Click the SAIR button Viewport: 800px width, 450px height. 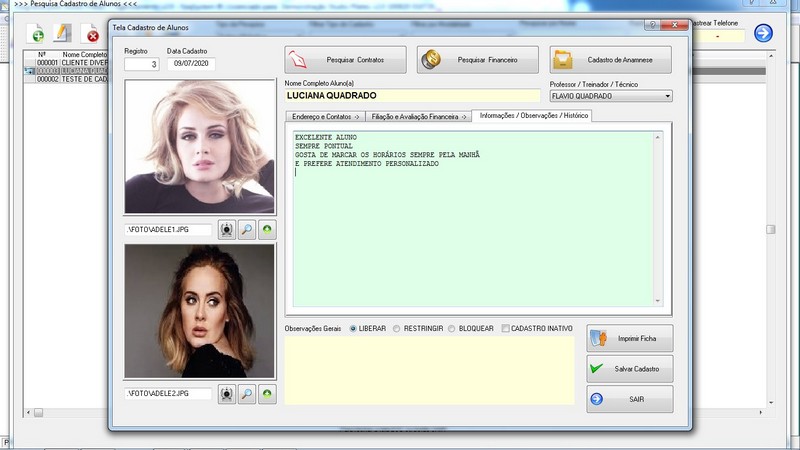(x=630, y=399)
